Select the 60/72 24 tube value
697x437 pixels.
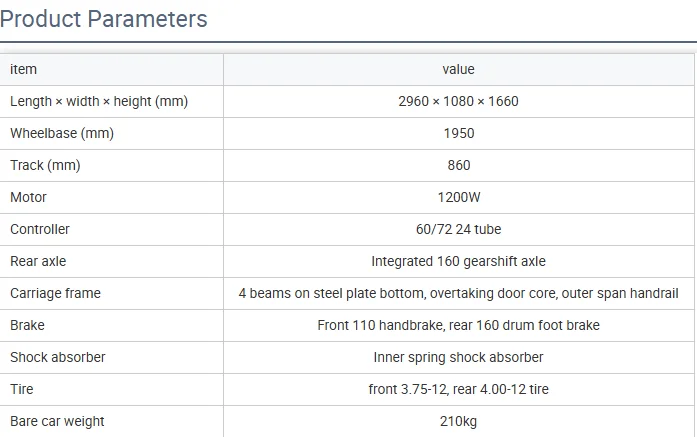[458, 229]
